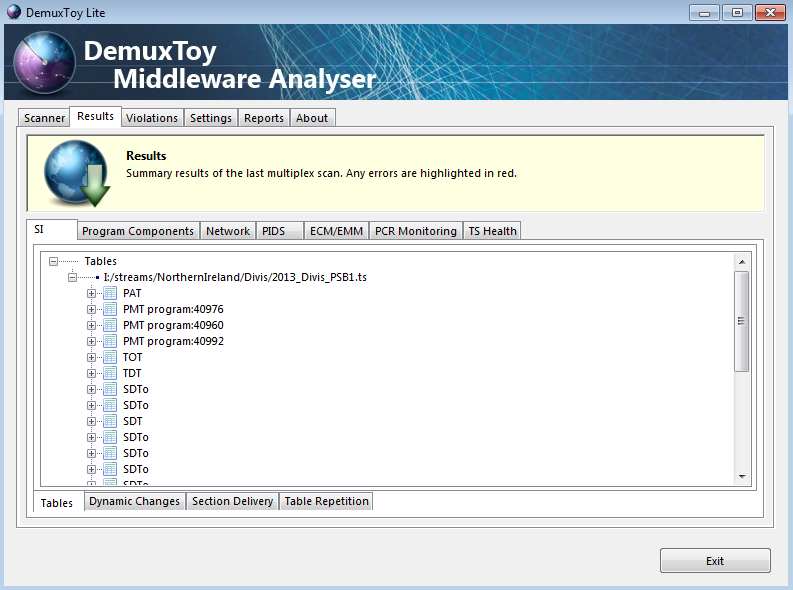
Task: Collapse the root Tables node
Action: pos(53,261)
